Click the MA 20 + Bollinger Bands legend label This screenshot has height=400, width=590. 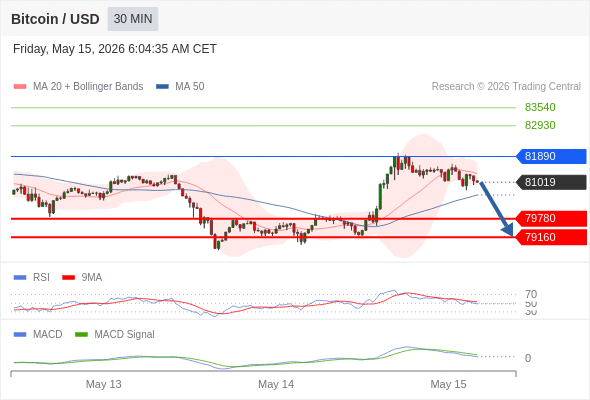(88, 87)
